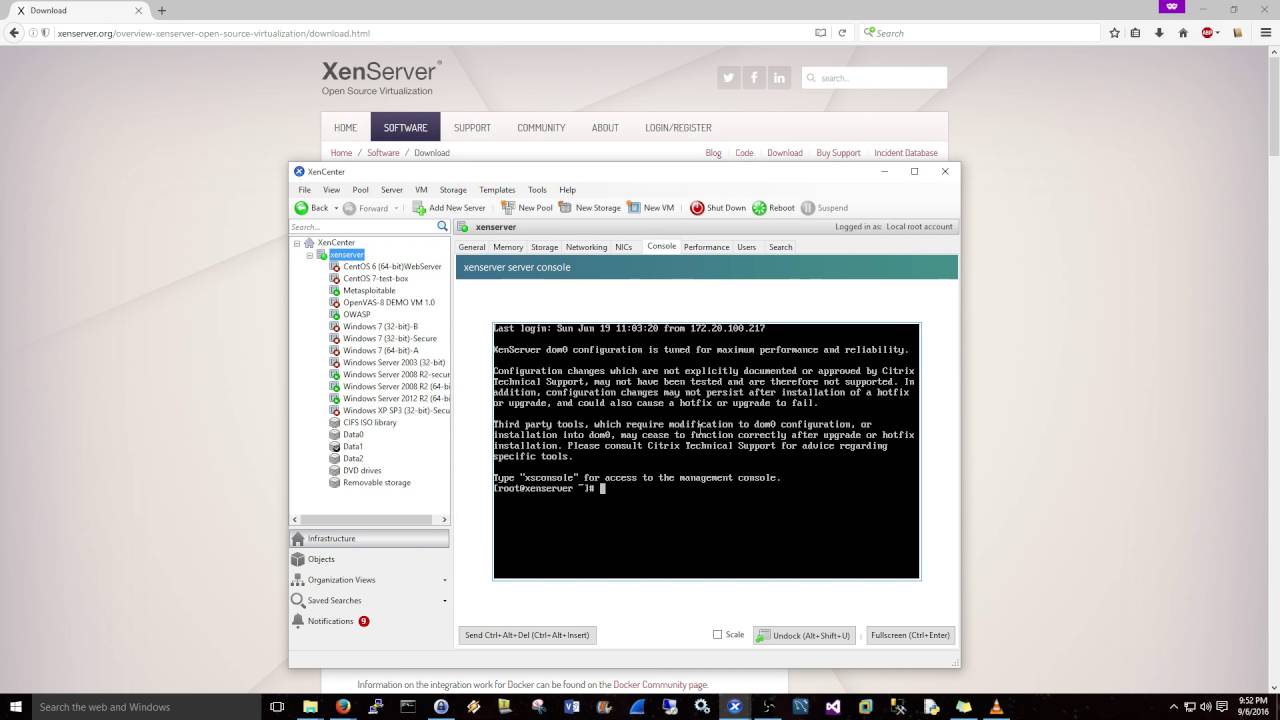The height and width of the screenshot is (720, 1280).
Task: Click the Twitter icon on XenServer site
Action: pos(728,78)
